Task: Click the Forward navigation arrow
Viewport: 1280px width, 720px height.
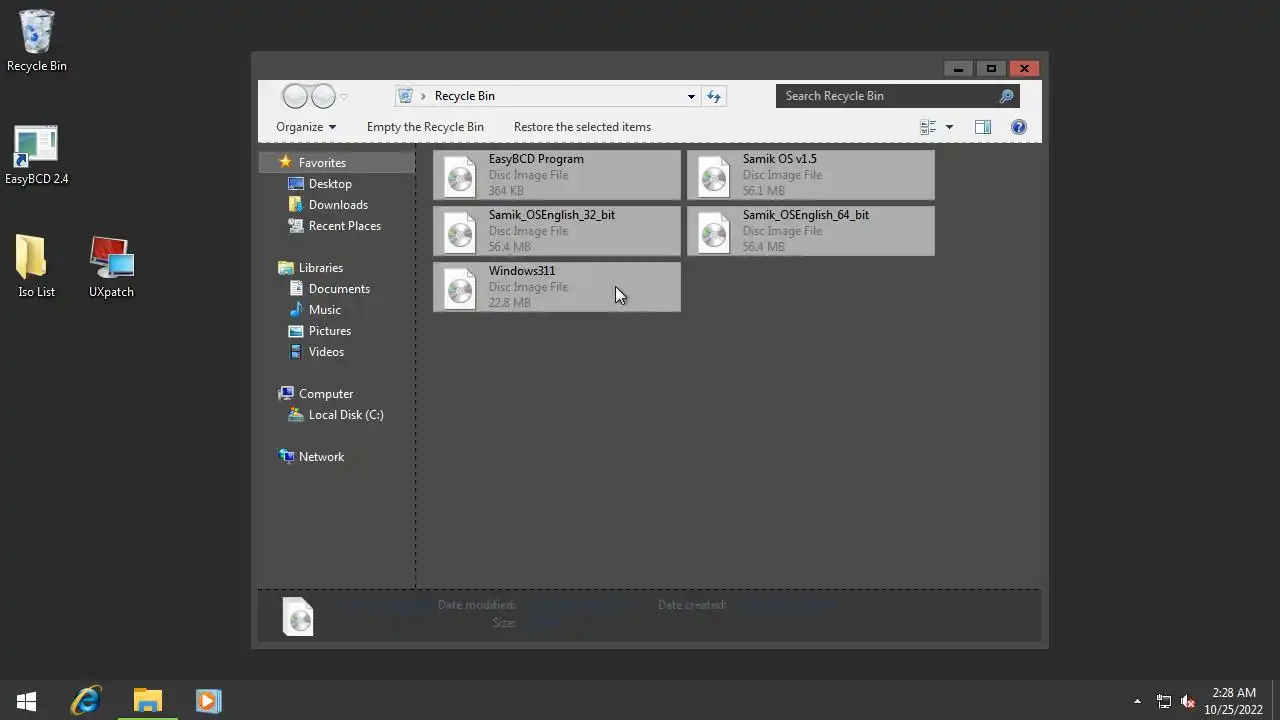Action: point(323,96)
